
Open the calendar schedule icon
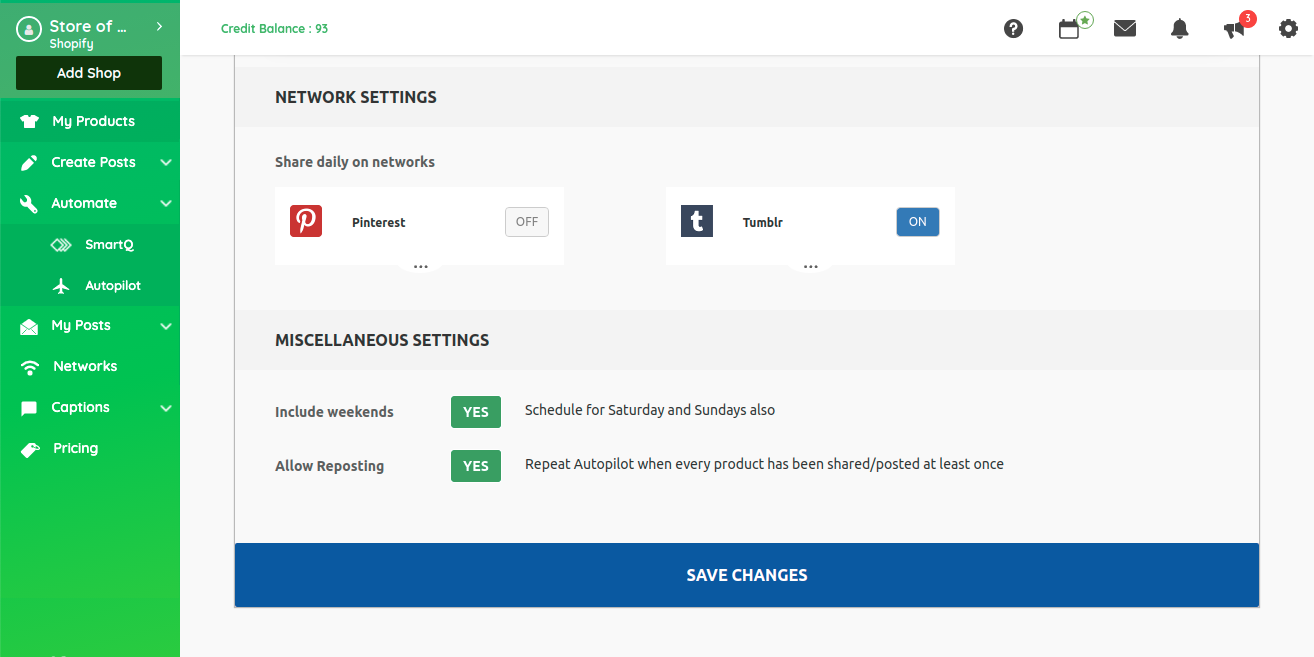click(x=1069, y=29)
